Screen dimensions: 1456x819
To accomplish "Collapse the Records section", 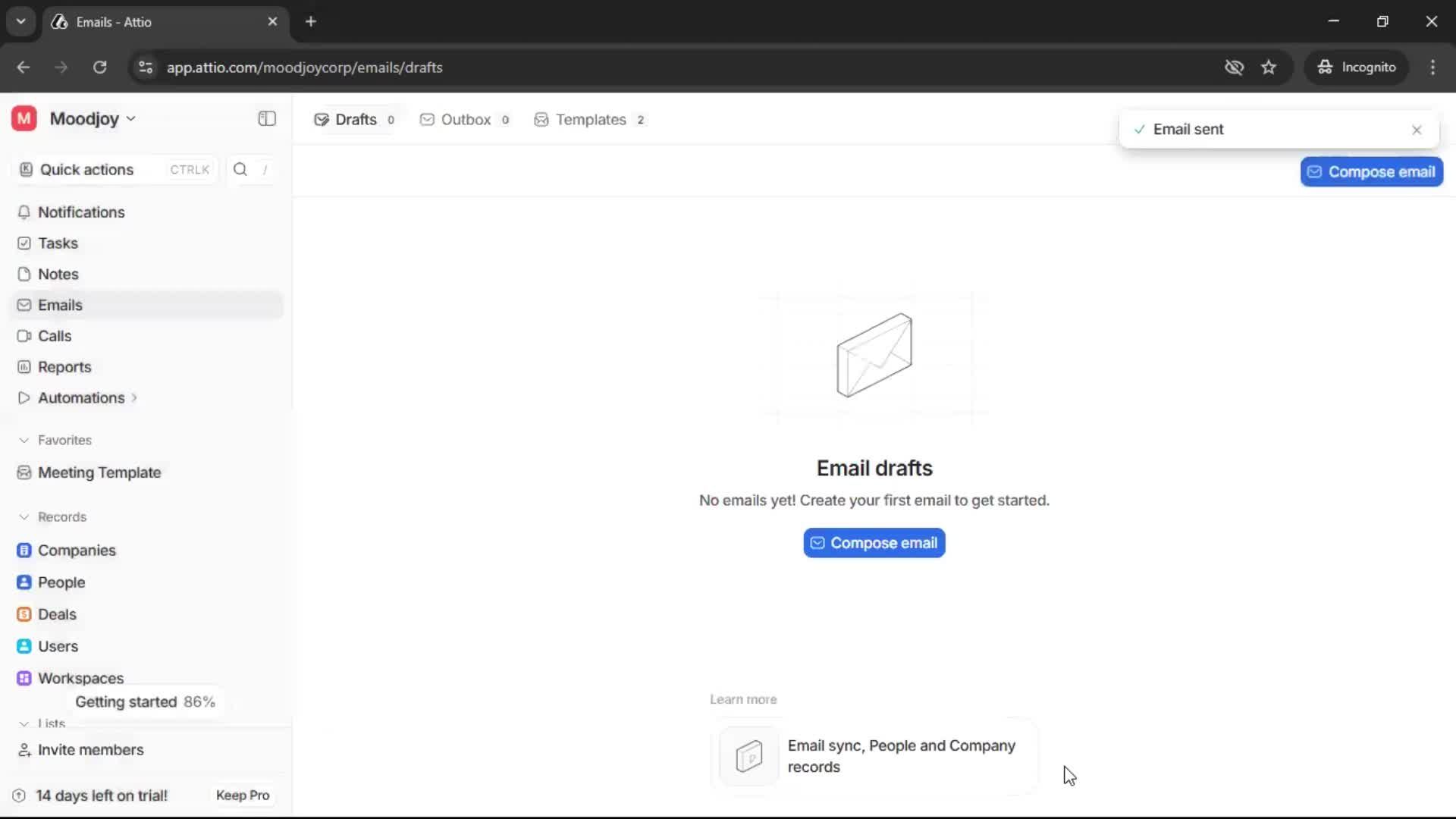I will coord(24,517).
